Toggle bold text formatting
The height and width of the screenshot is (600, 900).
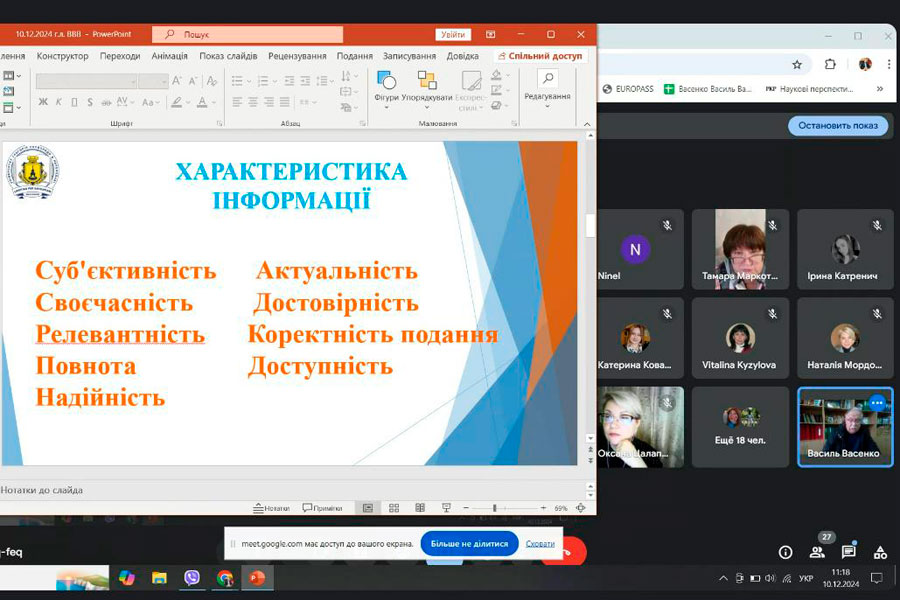[x=43, y=102]
